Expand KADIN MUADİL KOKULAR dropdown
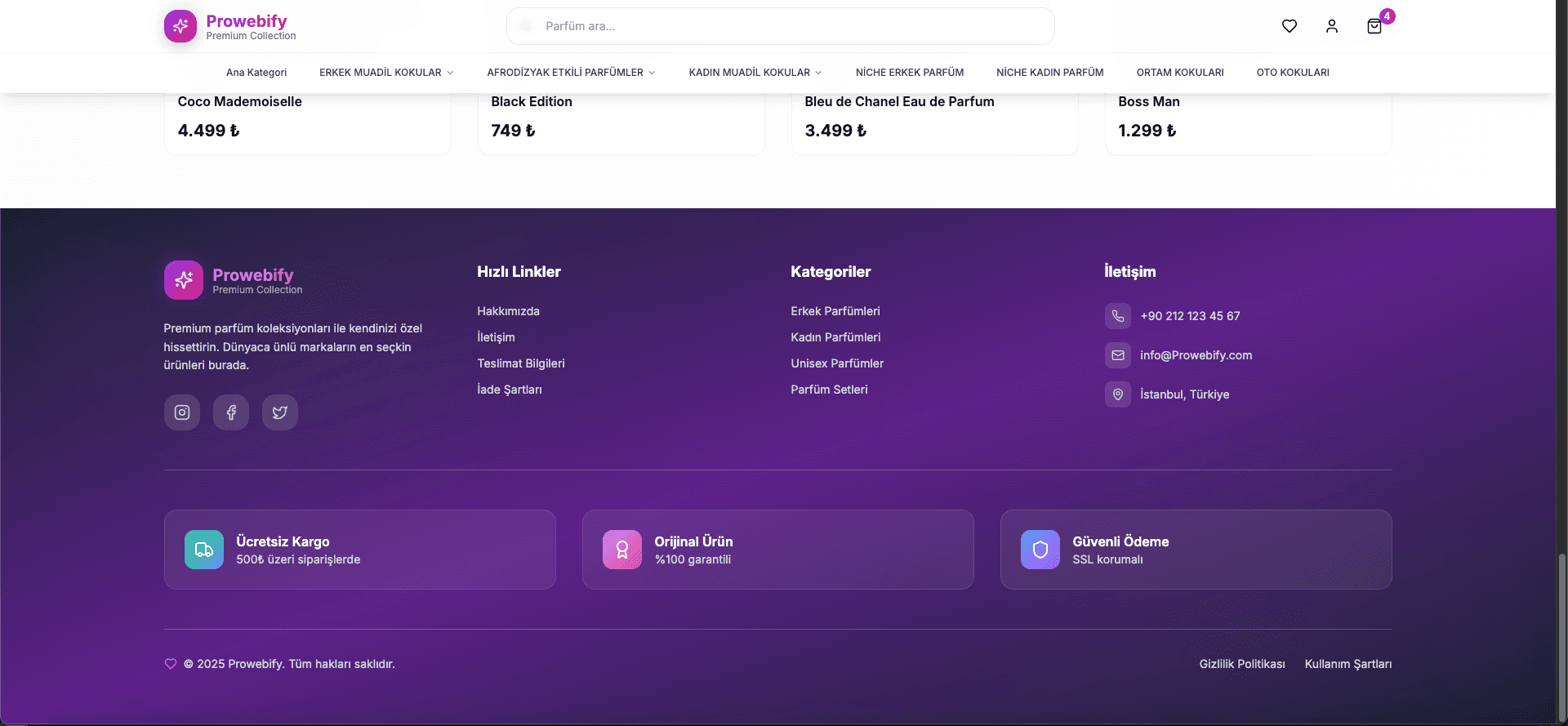This screenshot has width=1568, height=726. (x=755, y=73)
